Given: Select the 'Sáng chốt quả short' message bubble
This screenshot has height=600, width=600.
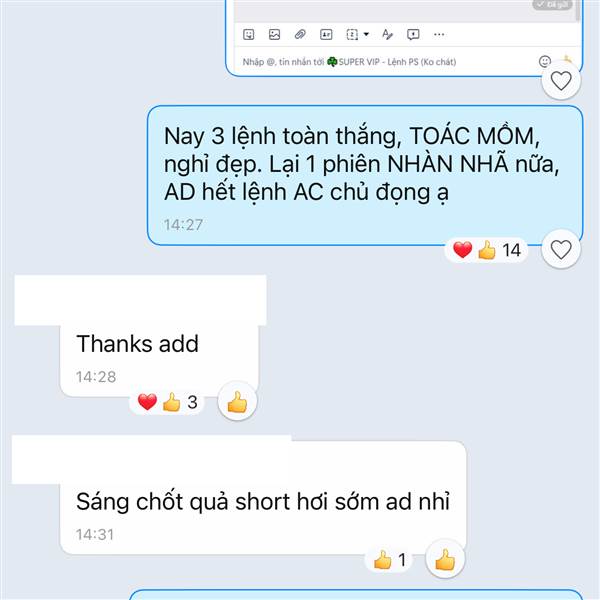Looking at the screenshot, I should click(x=263, y=498).
